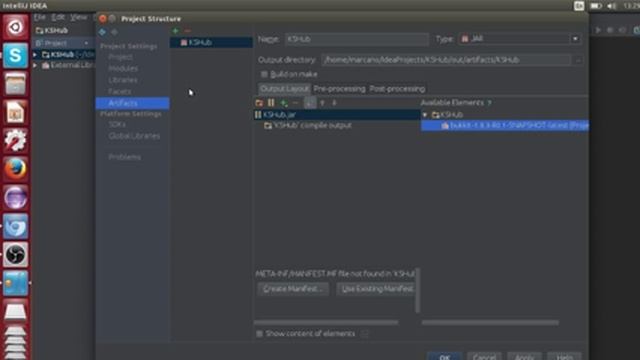Click the Help button

point(564,356)
